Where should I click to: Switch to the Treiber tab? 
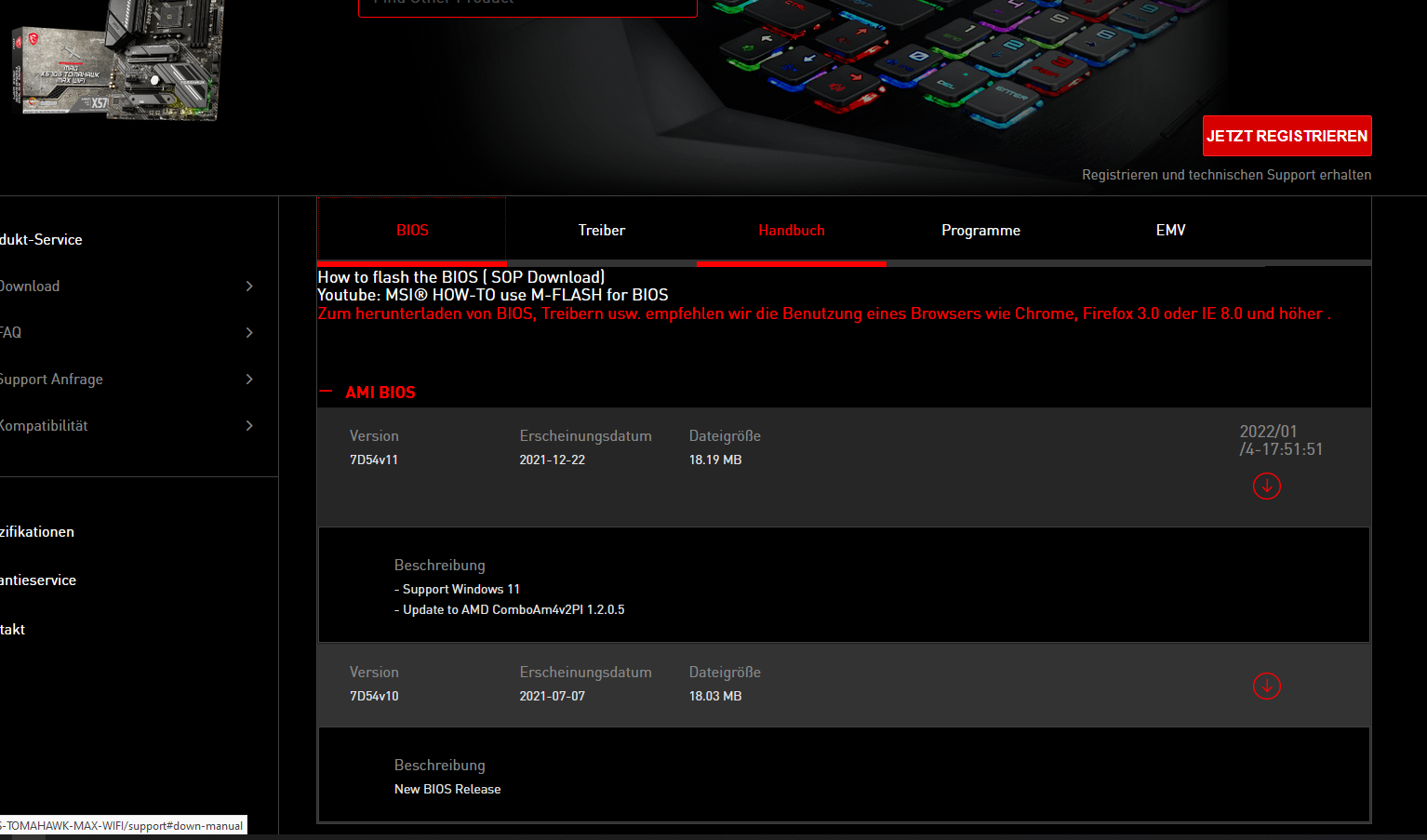pos(602,230)
